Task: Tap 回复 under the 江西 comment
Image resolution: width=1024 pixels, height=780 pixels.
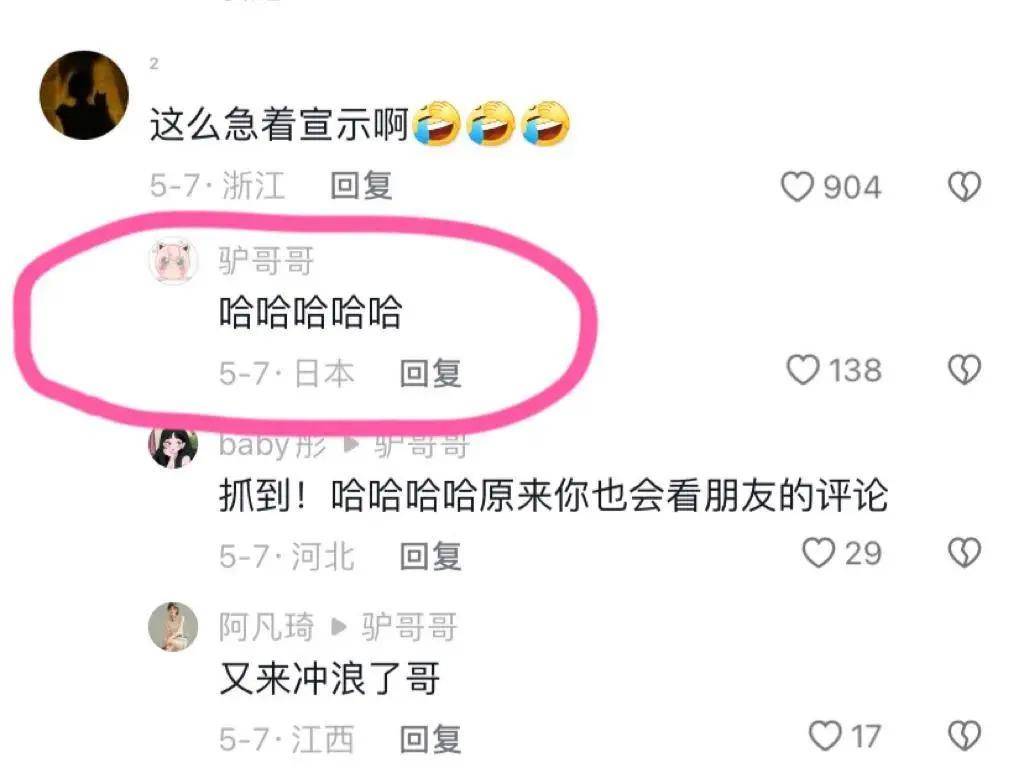Action: (430, 739)
